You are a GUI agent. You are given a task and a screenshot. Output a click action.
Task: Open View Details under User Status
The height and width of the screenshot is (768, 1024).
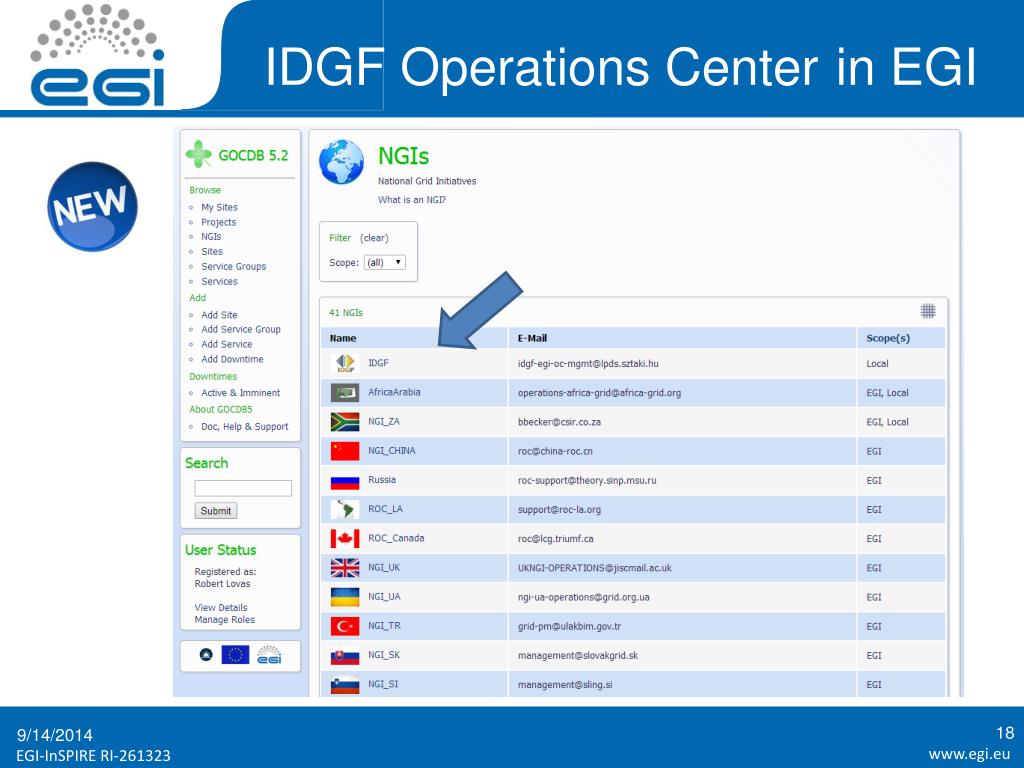coord(221,607)
